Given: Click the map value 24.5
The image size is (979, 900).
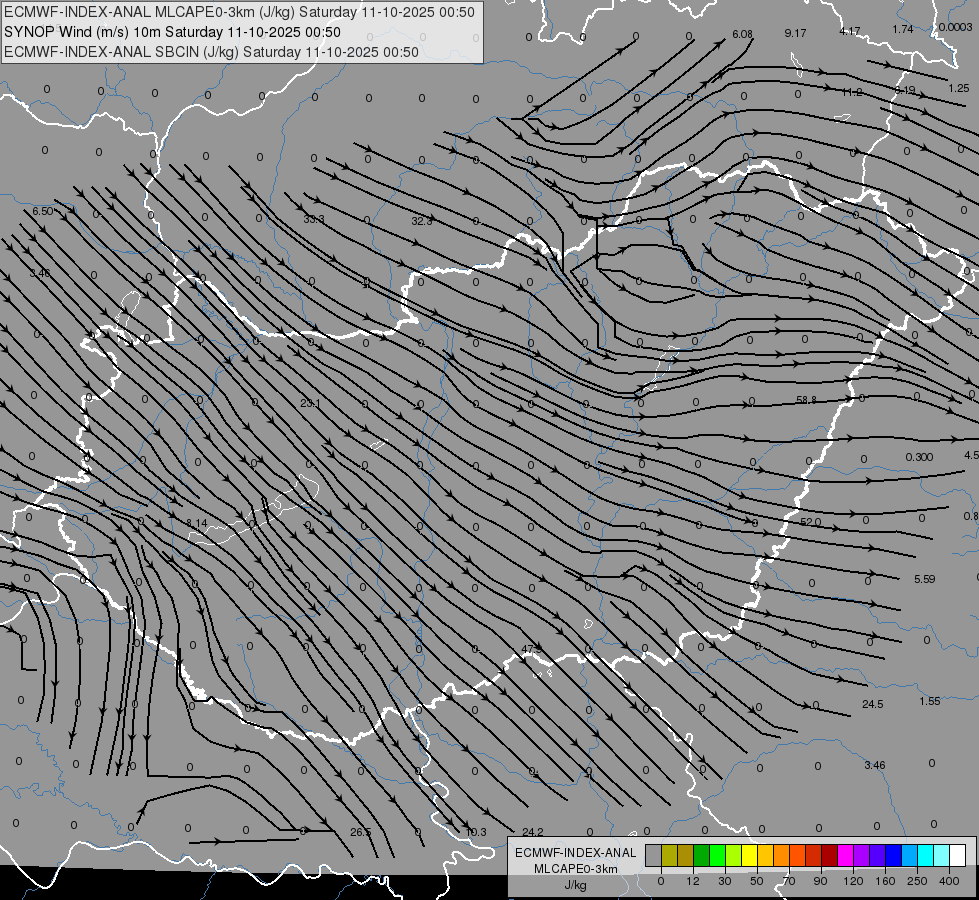Looking at the screenshot, I should [x=872, y=704].
